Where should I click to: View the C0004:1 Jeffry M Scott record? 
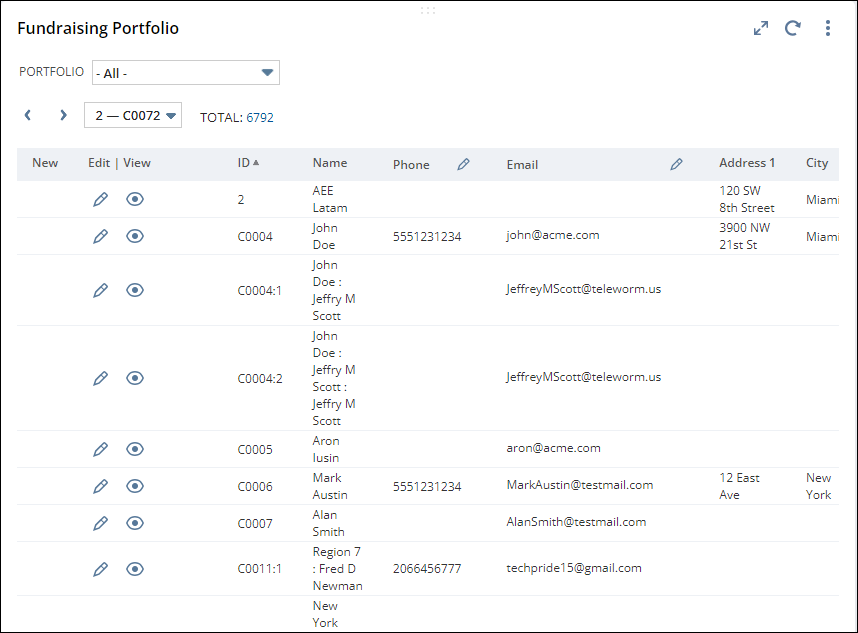click(x=135, y=290)
